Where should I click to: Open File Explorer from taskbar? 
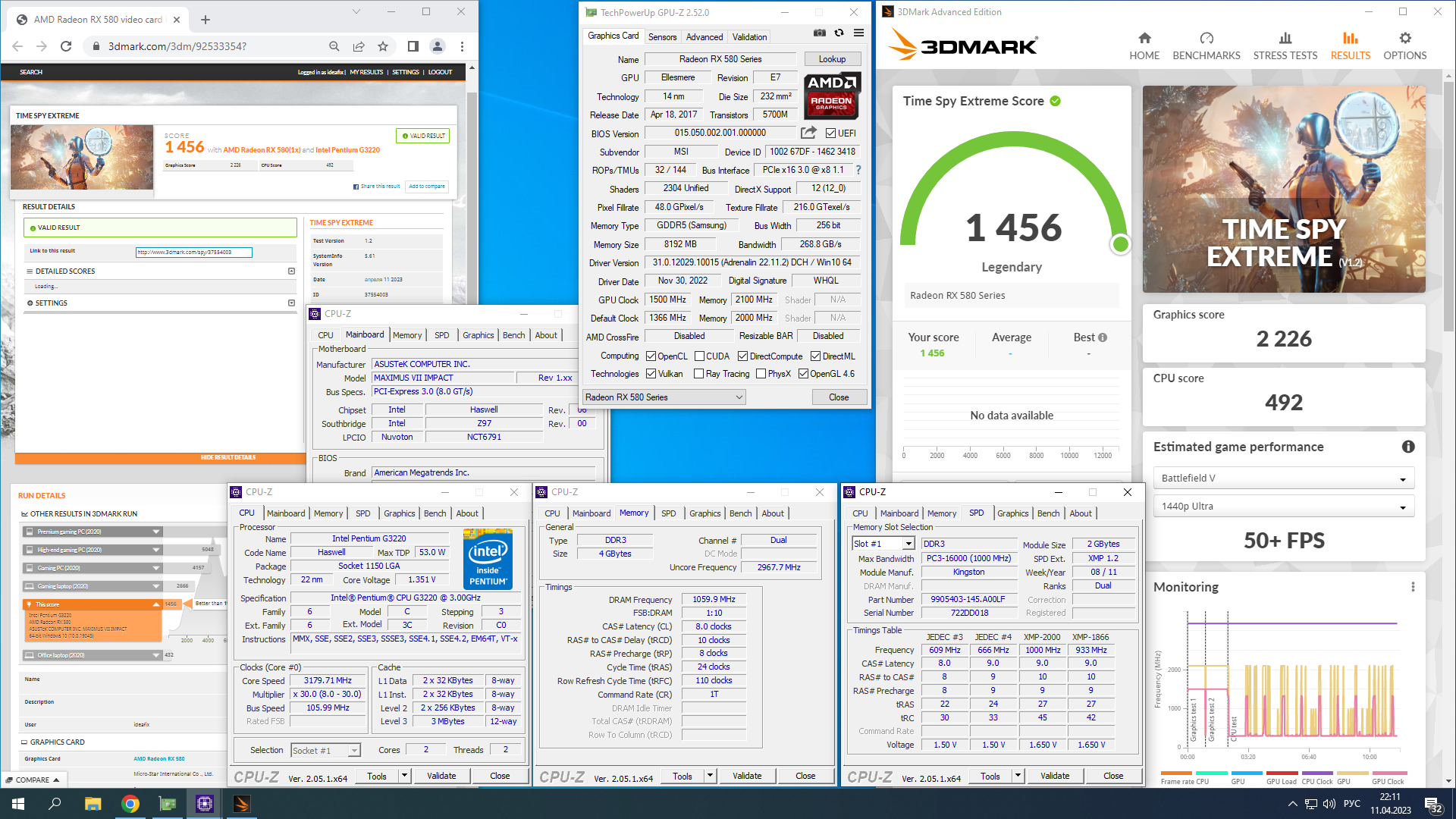pyautogui.click(x=93, y=804)
